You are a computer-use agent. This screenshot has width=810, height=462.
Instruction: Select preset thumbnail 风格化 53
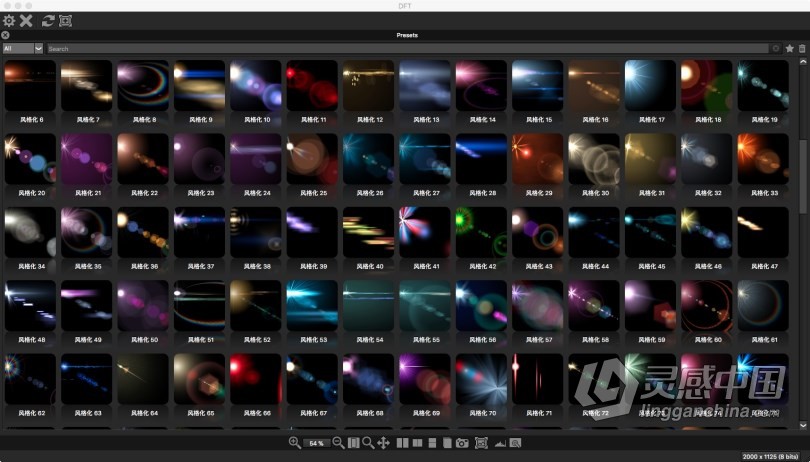coord(312,305)
